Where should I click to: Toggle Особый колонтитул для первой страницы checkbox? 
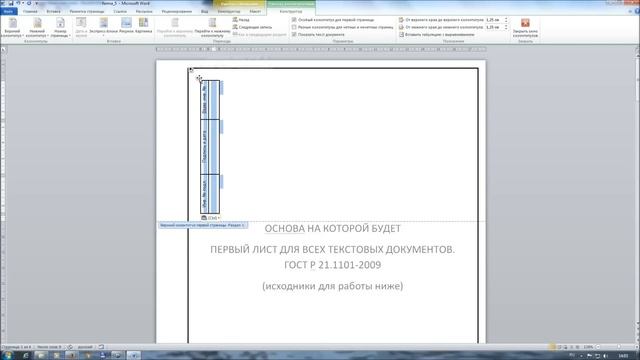294,20
